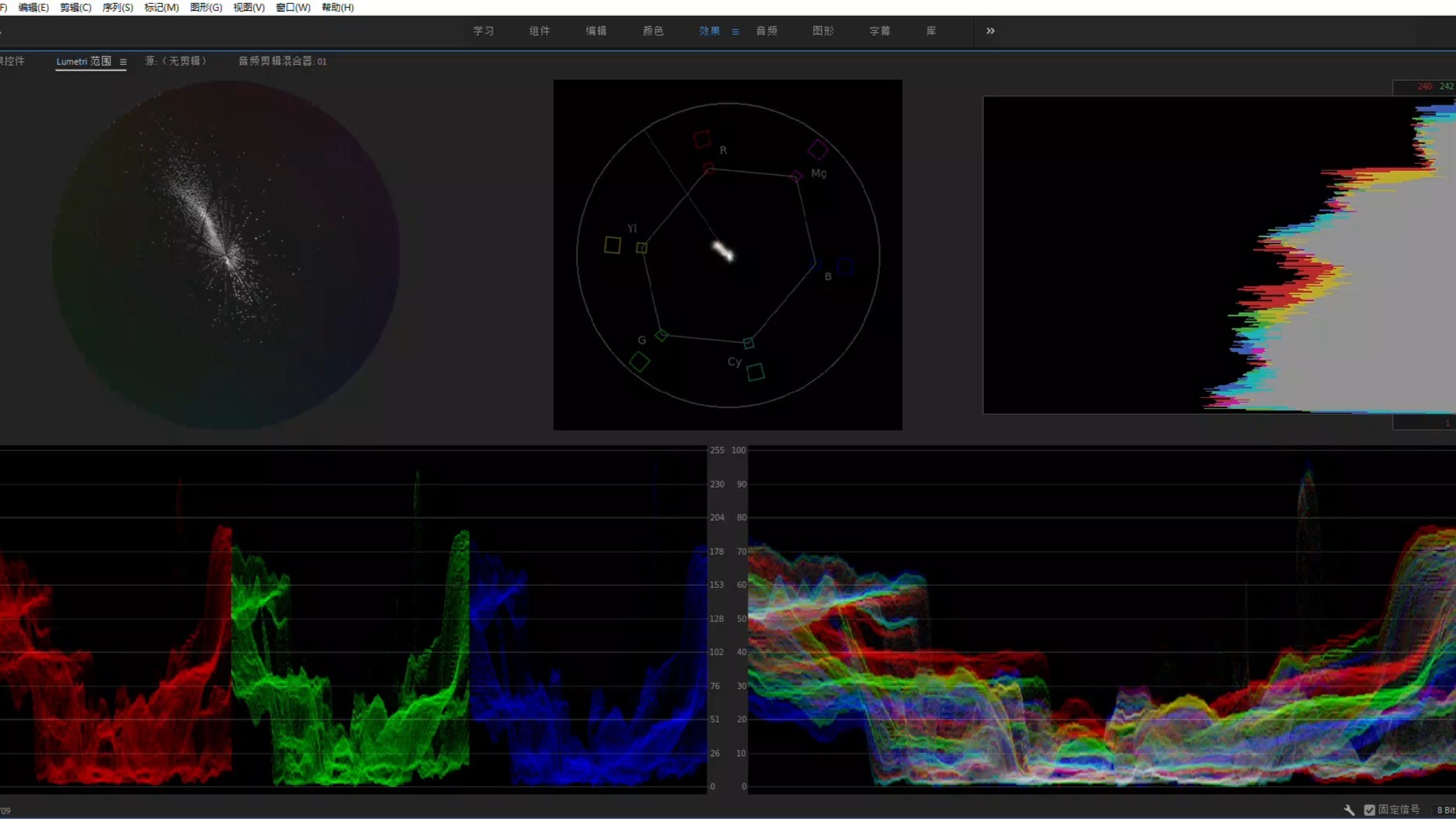Viewport: 1456px width, 819px height.
Task: Open the 窗口(W) menu
Action: click(293, 7)
